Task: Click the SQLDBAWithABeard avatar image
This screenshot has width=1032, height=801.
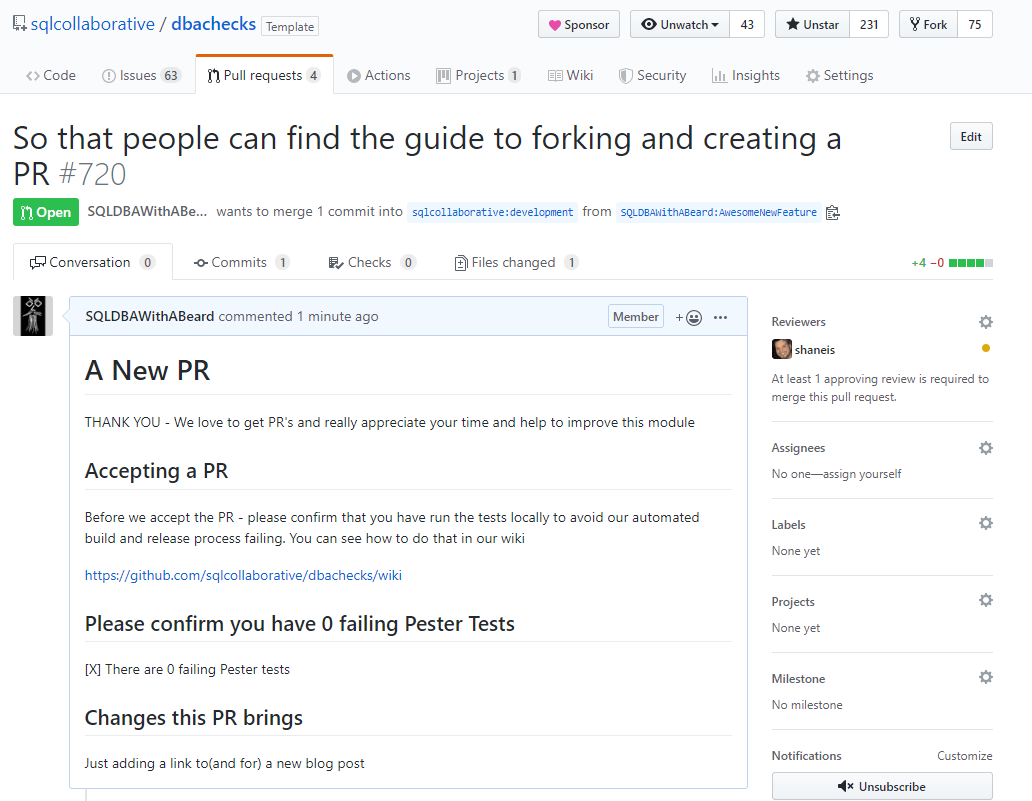Action: pos(33,316)
